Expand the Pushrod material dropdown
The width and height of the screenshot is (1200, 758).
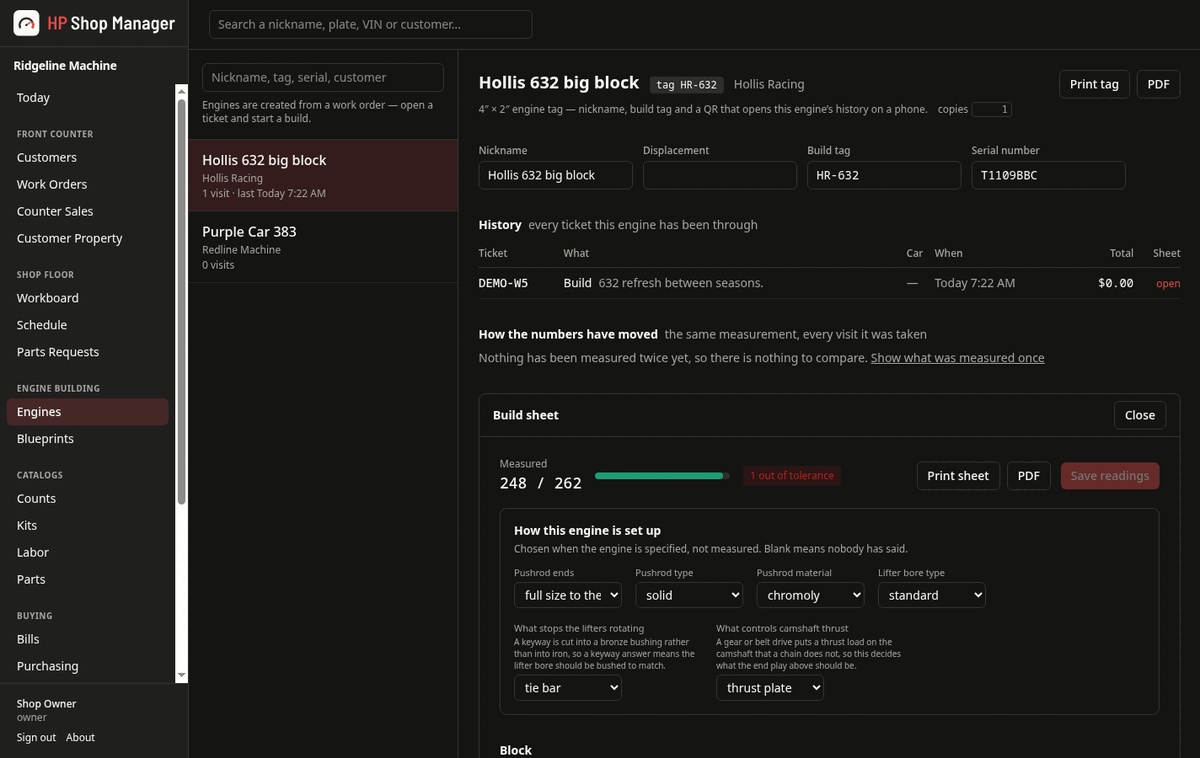pos(810,595)
